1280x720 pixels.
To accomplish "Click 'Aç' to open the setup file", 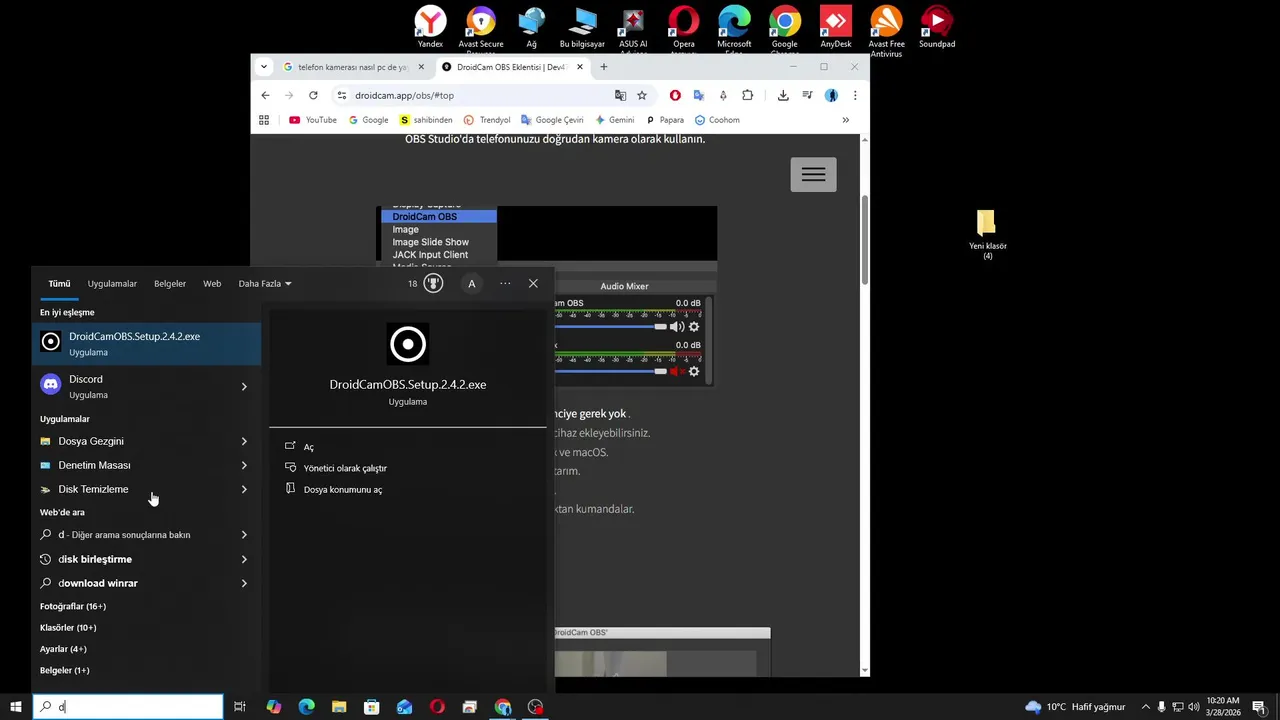I will point(309,447).
